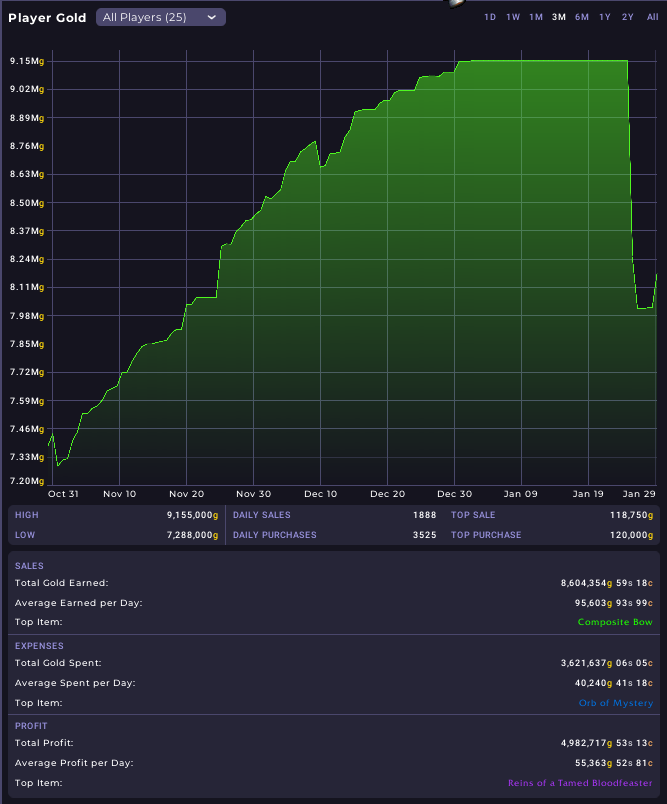
Task: Set the time range to 1M
Action: [x=536, y=17]
